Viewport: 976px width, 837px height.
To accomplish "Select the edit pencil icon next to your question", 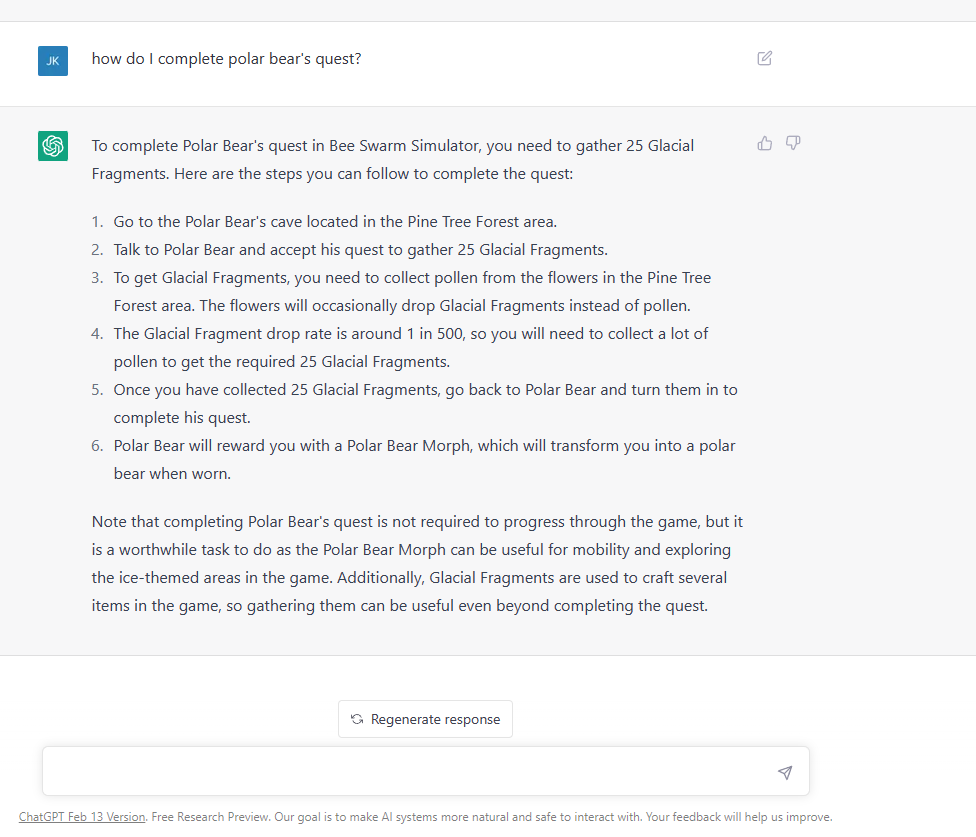I will [764, 59].
